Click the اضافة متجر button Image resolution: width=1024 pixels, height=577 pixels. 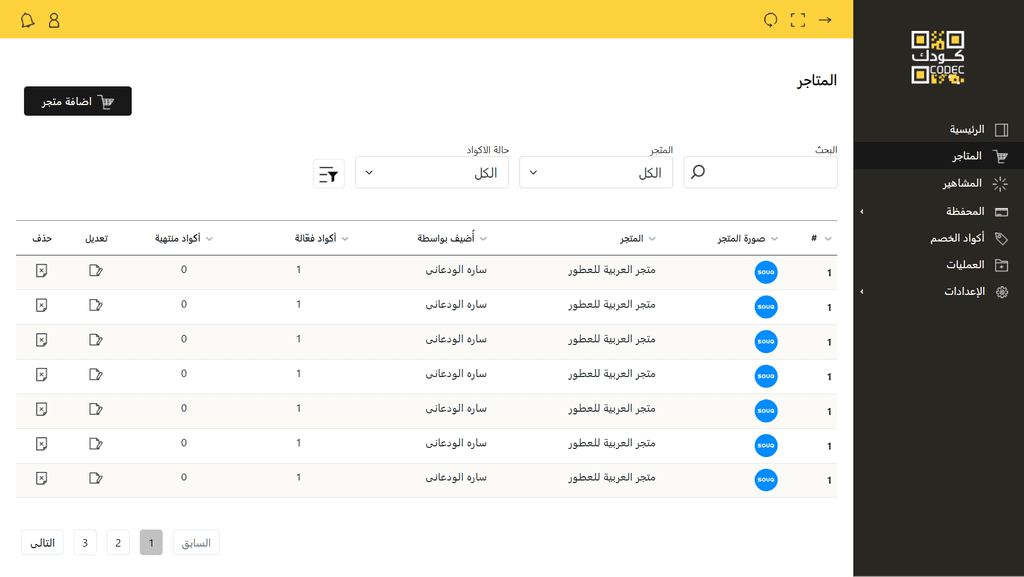coord(78,101)
